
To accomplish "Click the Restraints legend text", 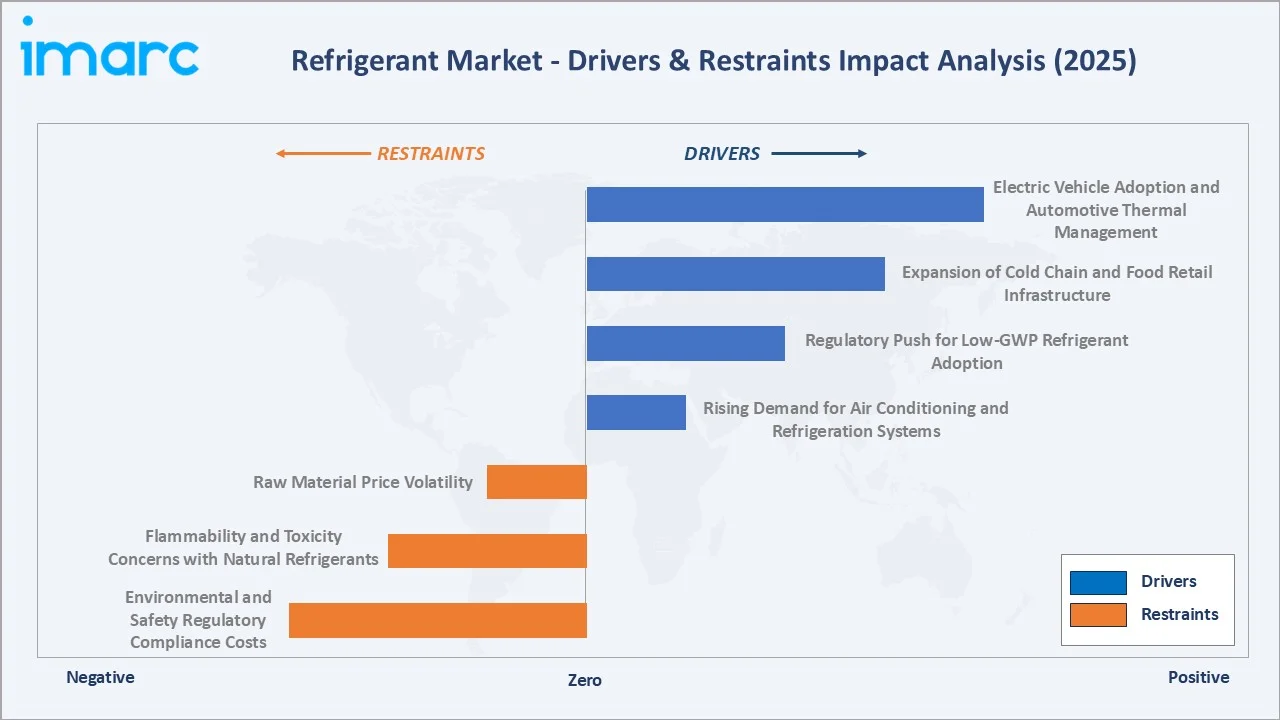I will (x=1180, y=615).
